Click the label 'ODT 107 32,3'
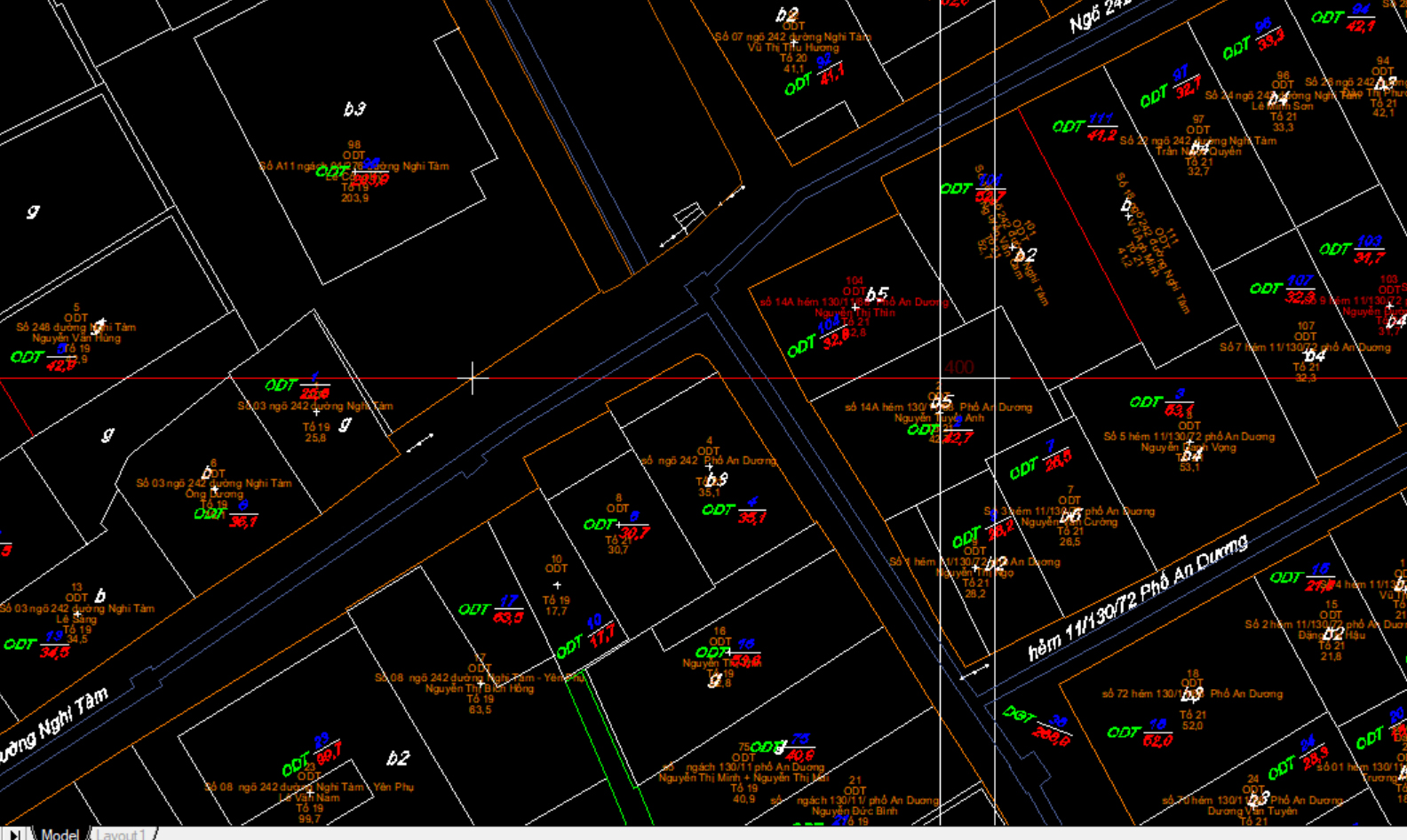 [x=1283, y=289]
